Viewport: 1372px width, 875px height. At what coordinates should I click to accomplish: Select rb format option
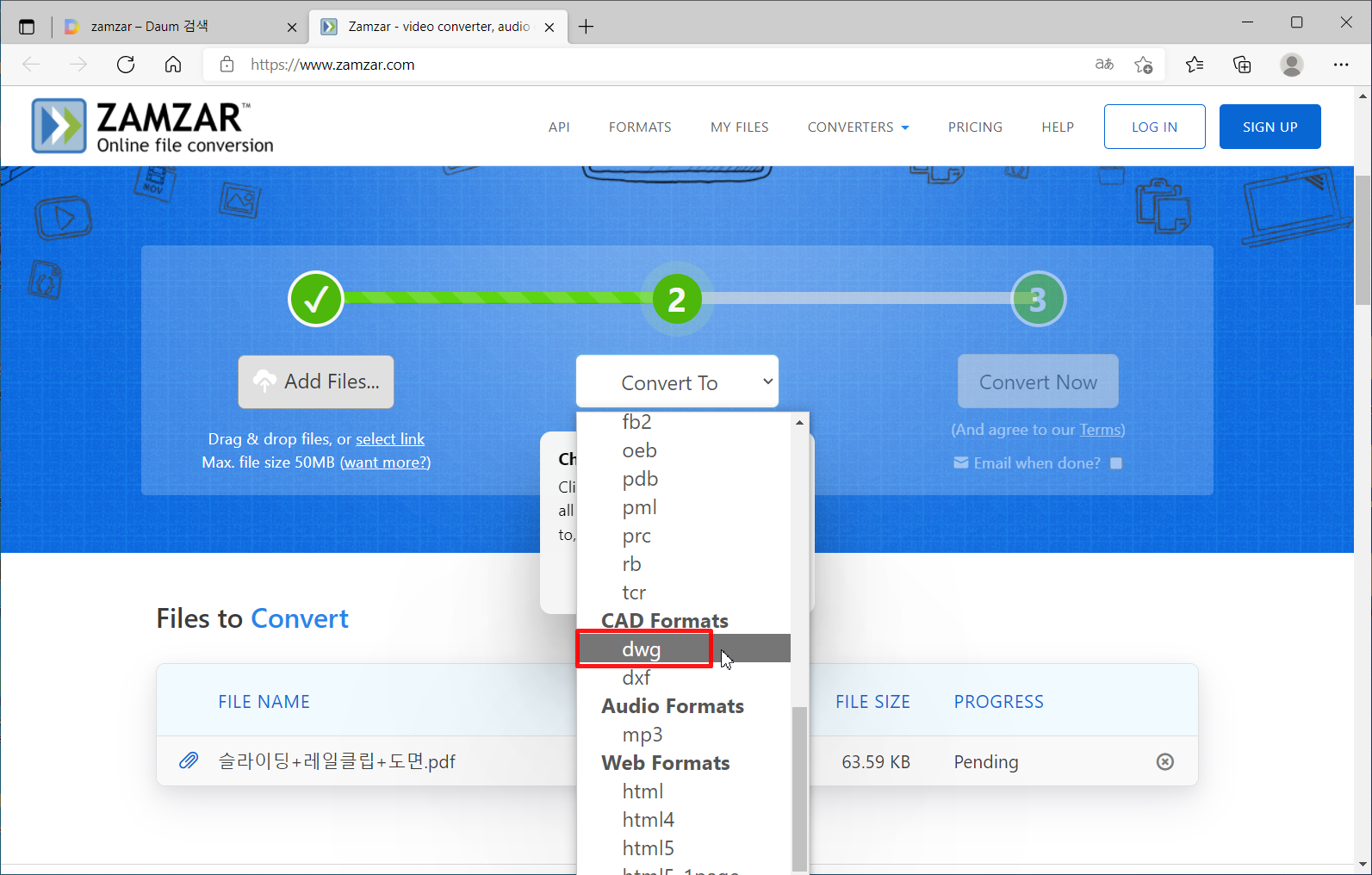tap(684, 563)
